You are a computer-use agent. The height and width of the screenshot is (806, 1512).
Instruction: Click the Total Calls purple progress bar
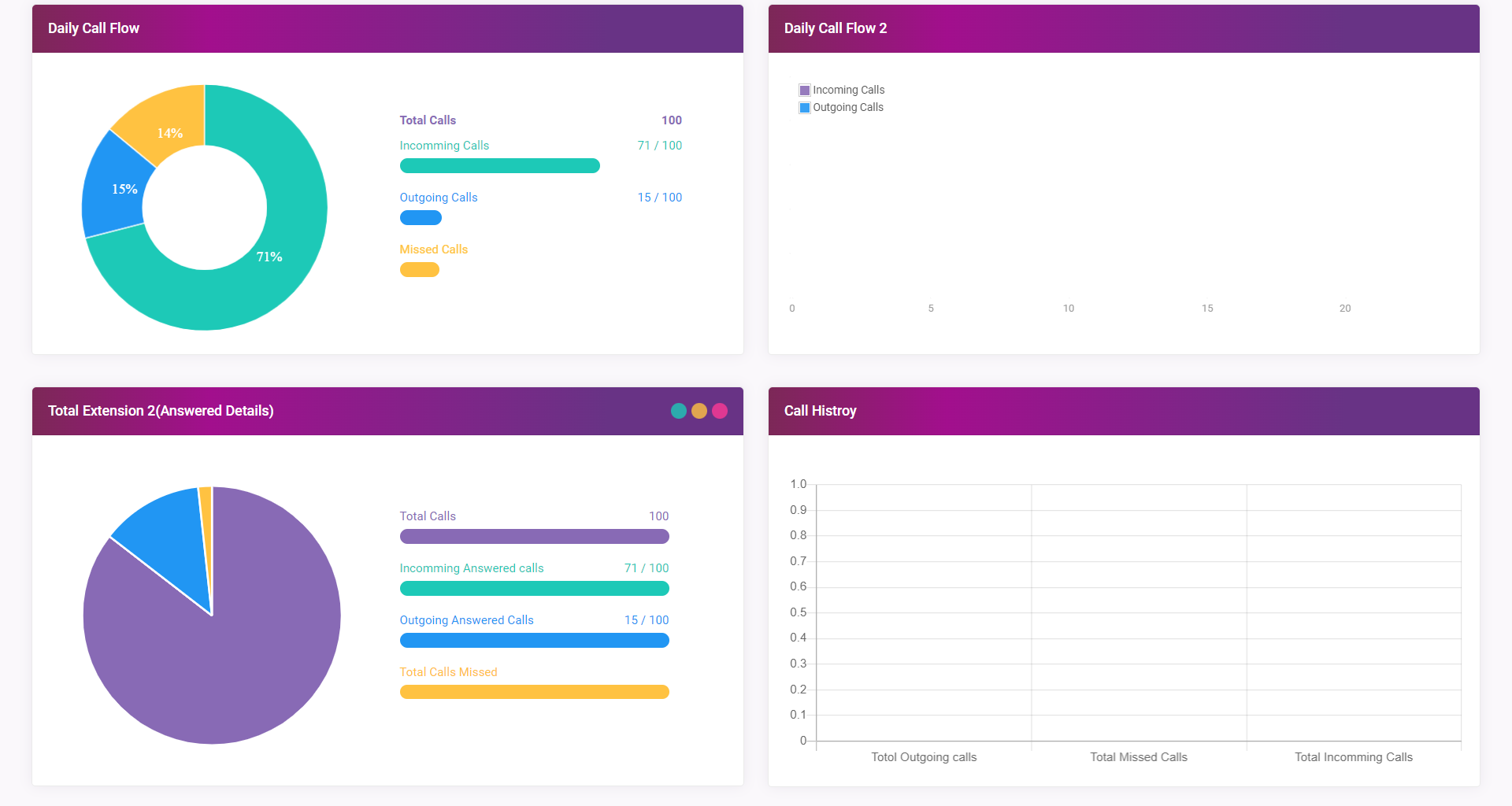point(534,537)
